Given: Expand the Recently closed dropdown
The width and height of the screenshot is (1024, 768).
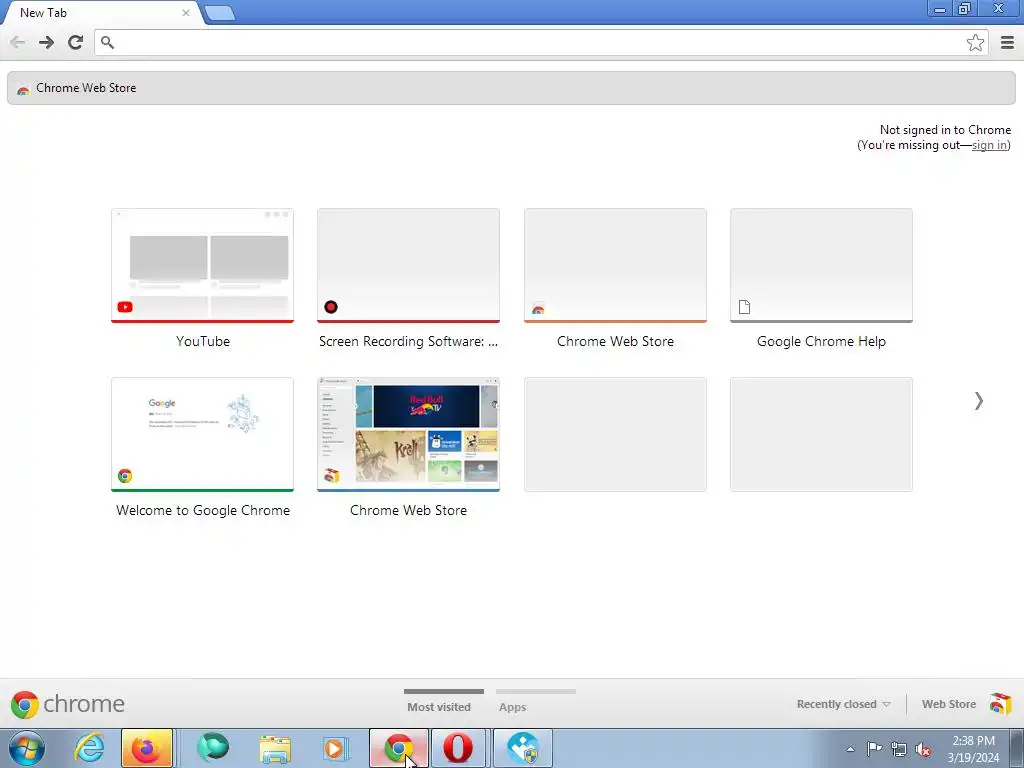Looking at the screenshot, I should [843, 704].
